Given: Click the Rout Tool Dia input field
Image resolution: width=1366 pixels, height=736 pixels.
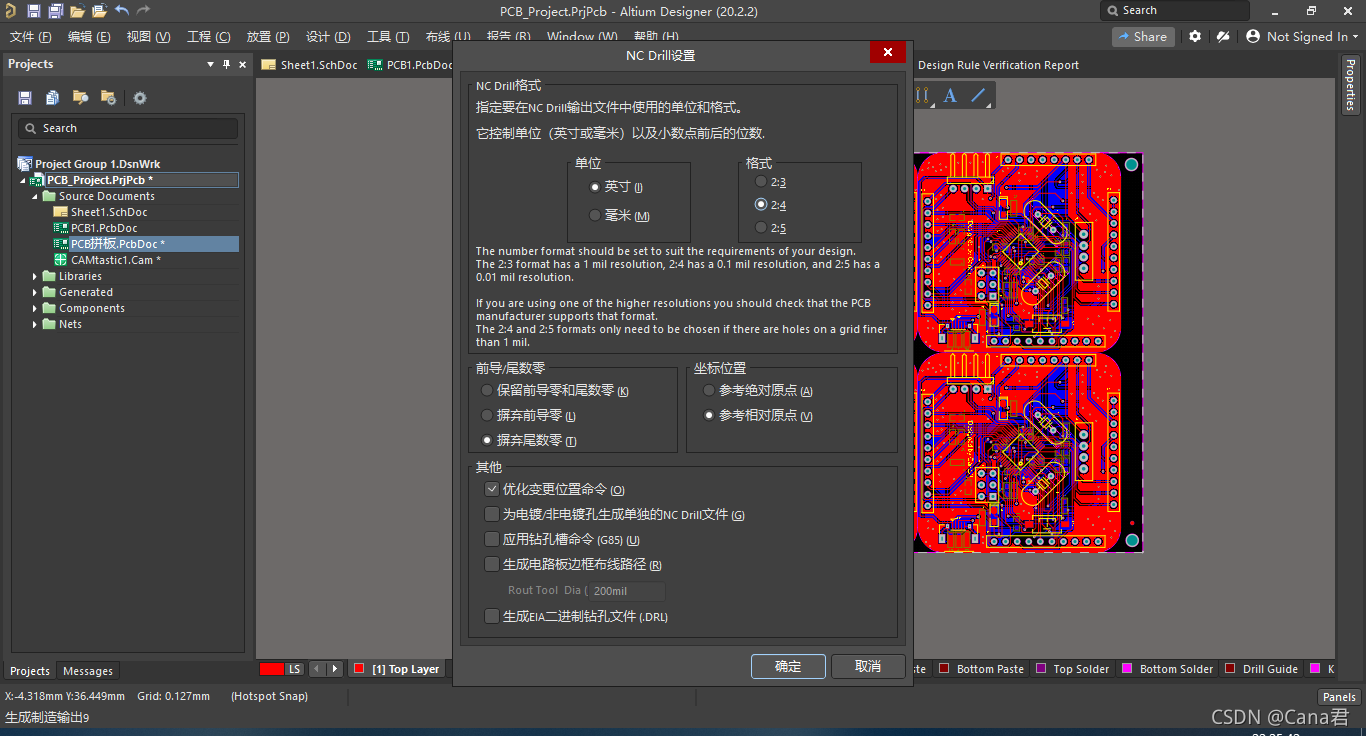Looking at the screenshot, I should [x=625, y=591].
